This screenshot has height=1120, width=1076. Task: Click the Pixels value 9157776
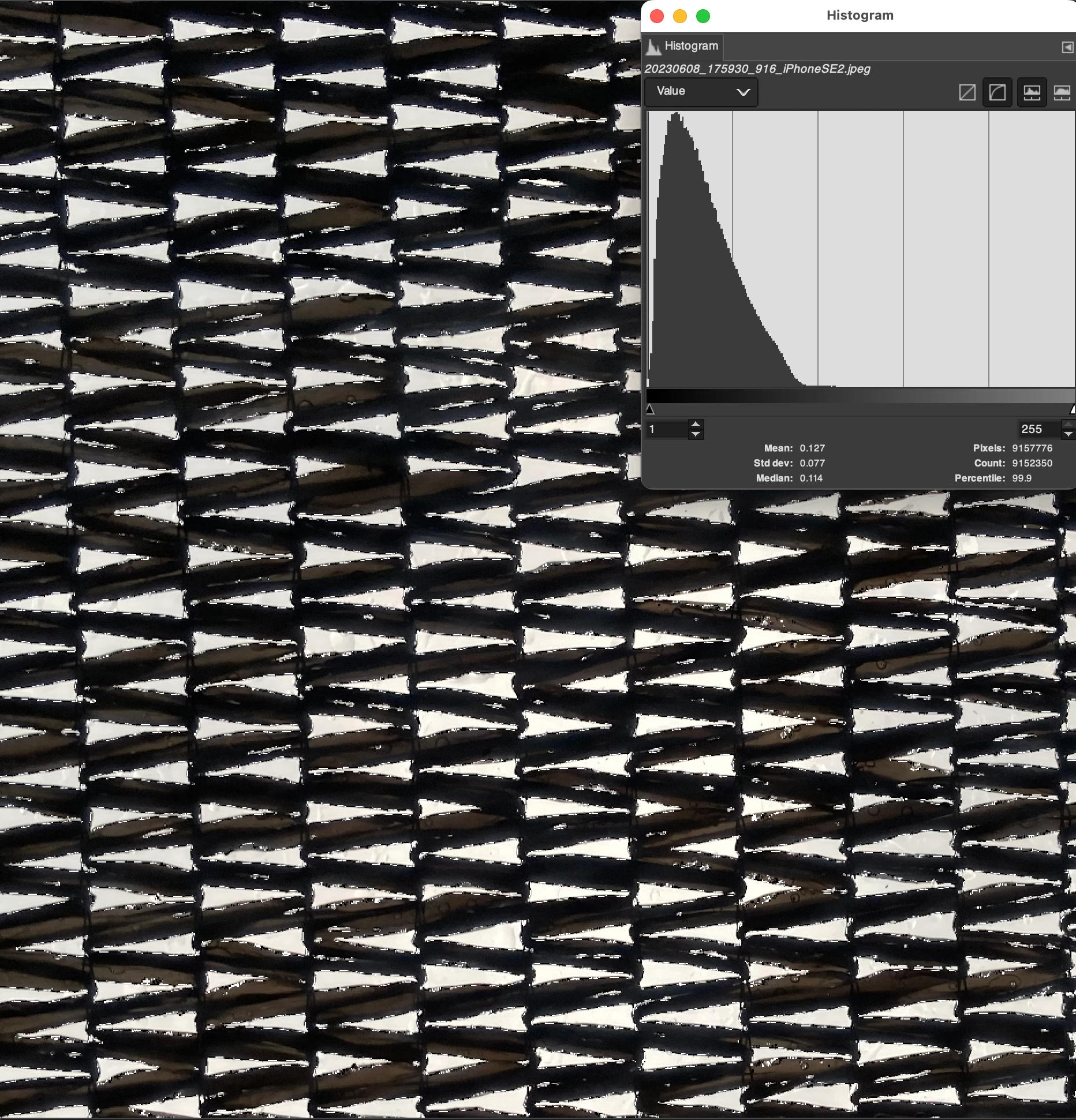coord(1032,448)
